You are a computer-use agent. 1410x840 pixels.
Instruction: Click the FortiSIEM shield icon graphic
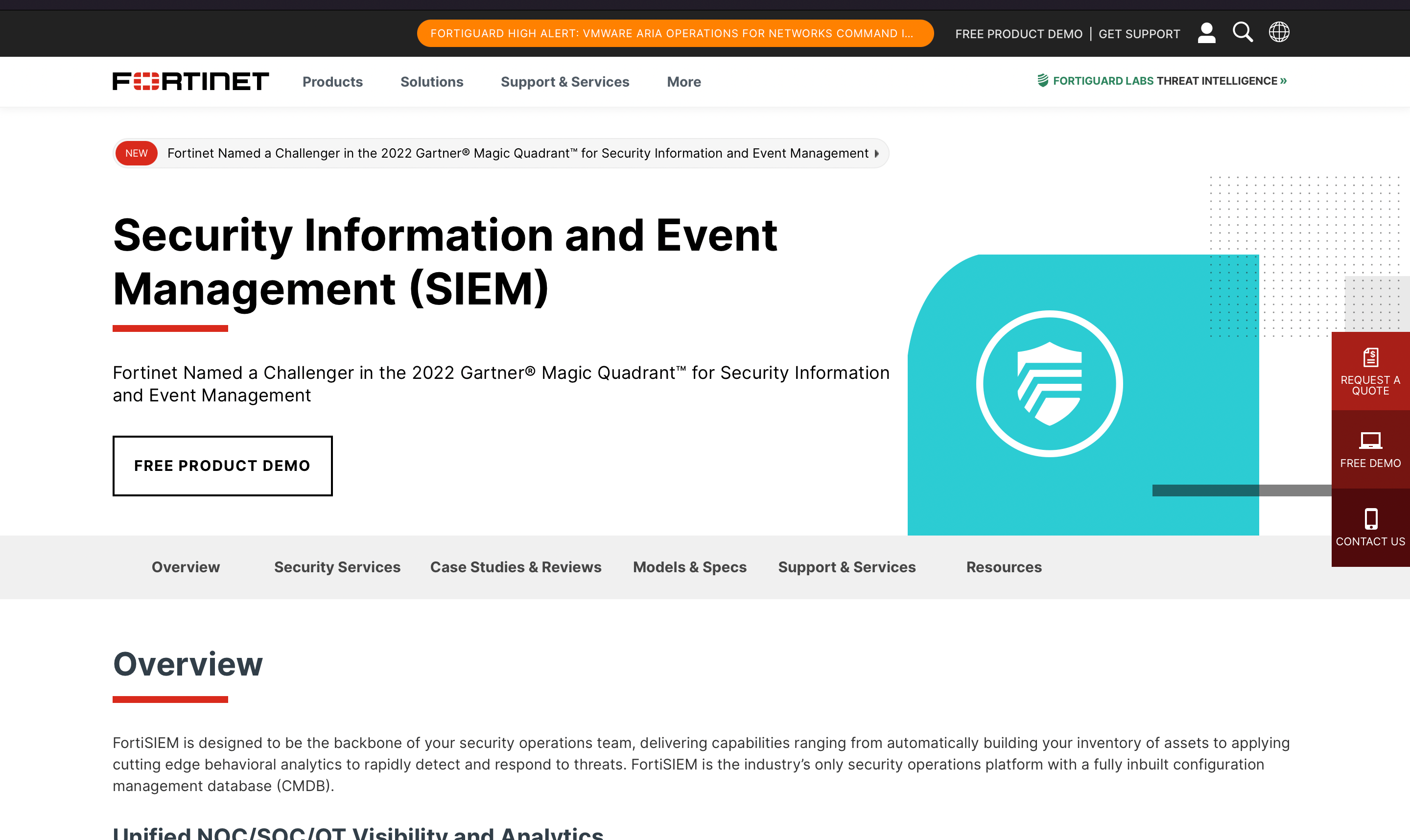(x=1050, y=384)
